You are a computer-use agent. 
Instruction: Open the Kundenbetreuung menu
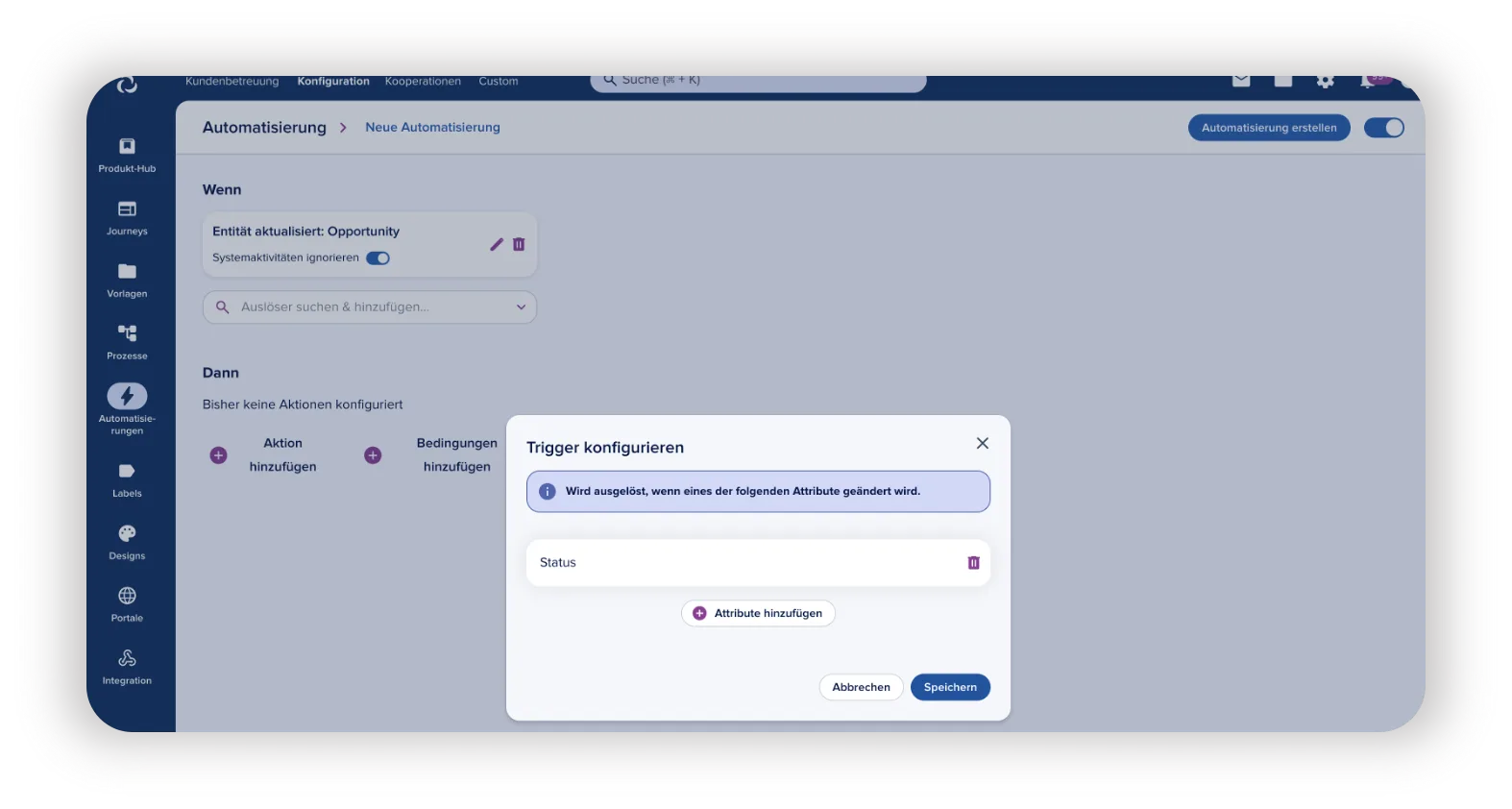[x=232, y=82]
